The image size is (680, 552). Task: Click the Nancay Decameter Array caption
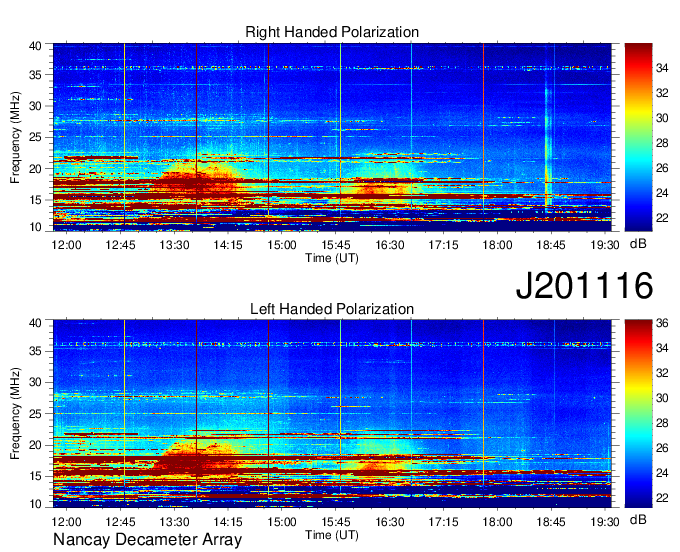[x=147, y=540]
